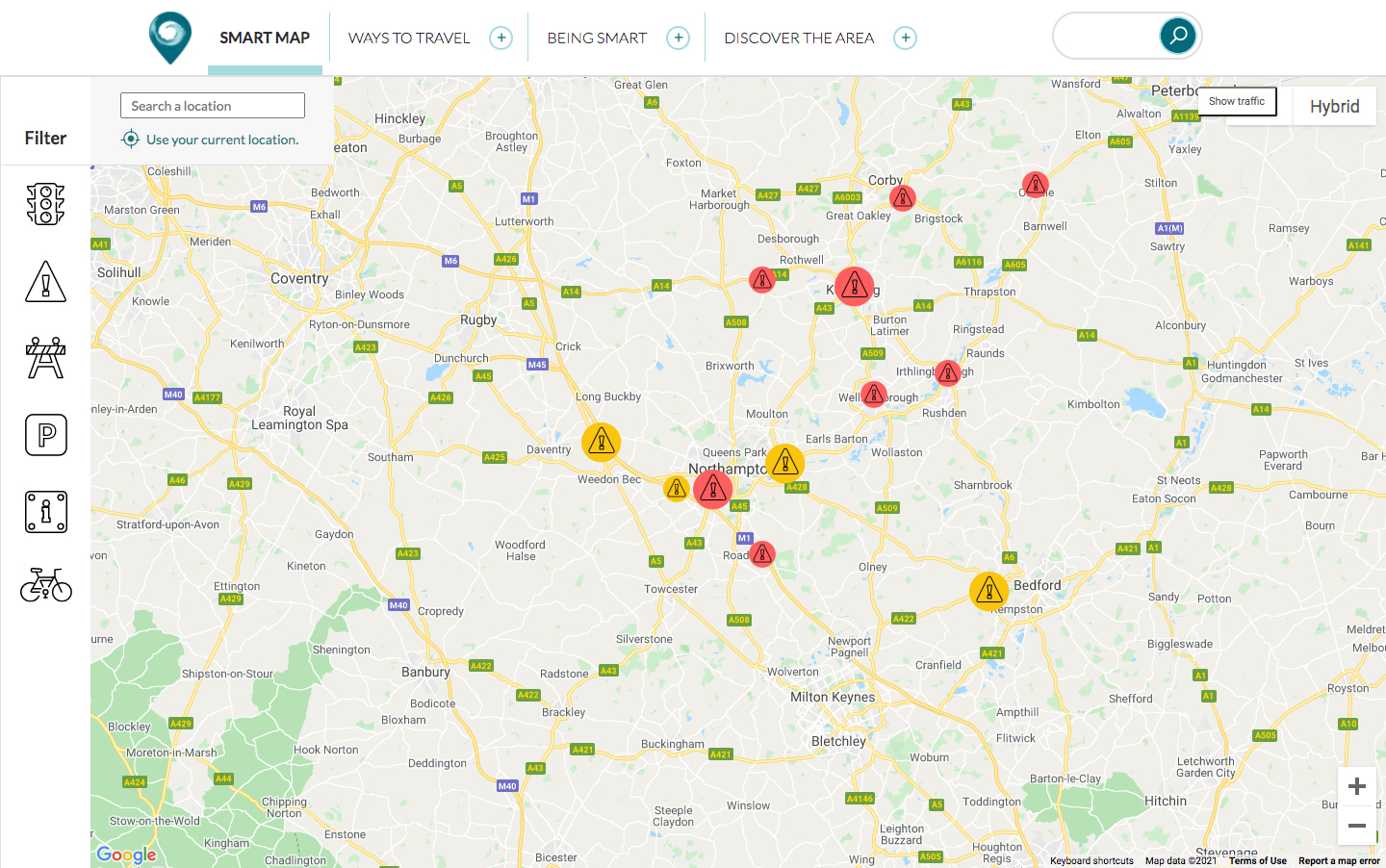Toggle the warning incidents filter icon
Image resolution: width=1386 pixels, height=868 pixels.
(x=45, y=282)
